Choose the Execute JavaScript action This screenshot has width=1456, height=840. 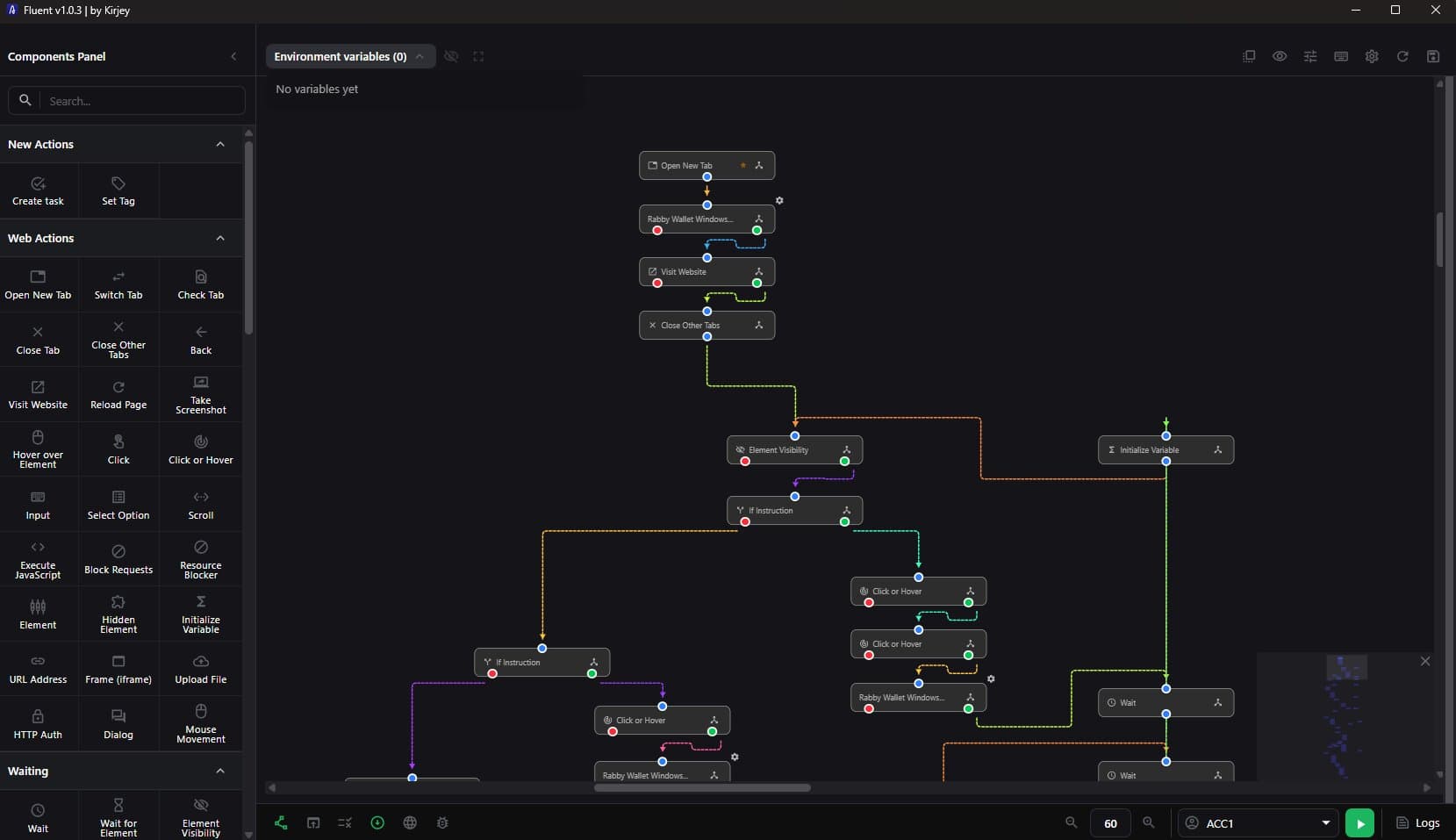pyautogui.click(x=38, y=559)
